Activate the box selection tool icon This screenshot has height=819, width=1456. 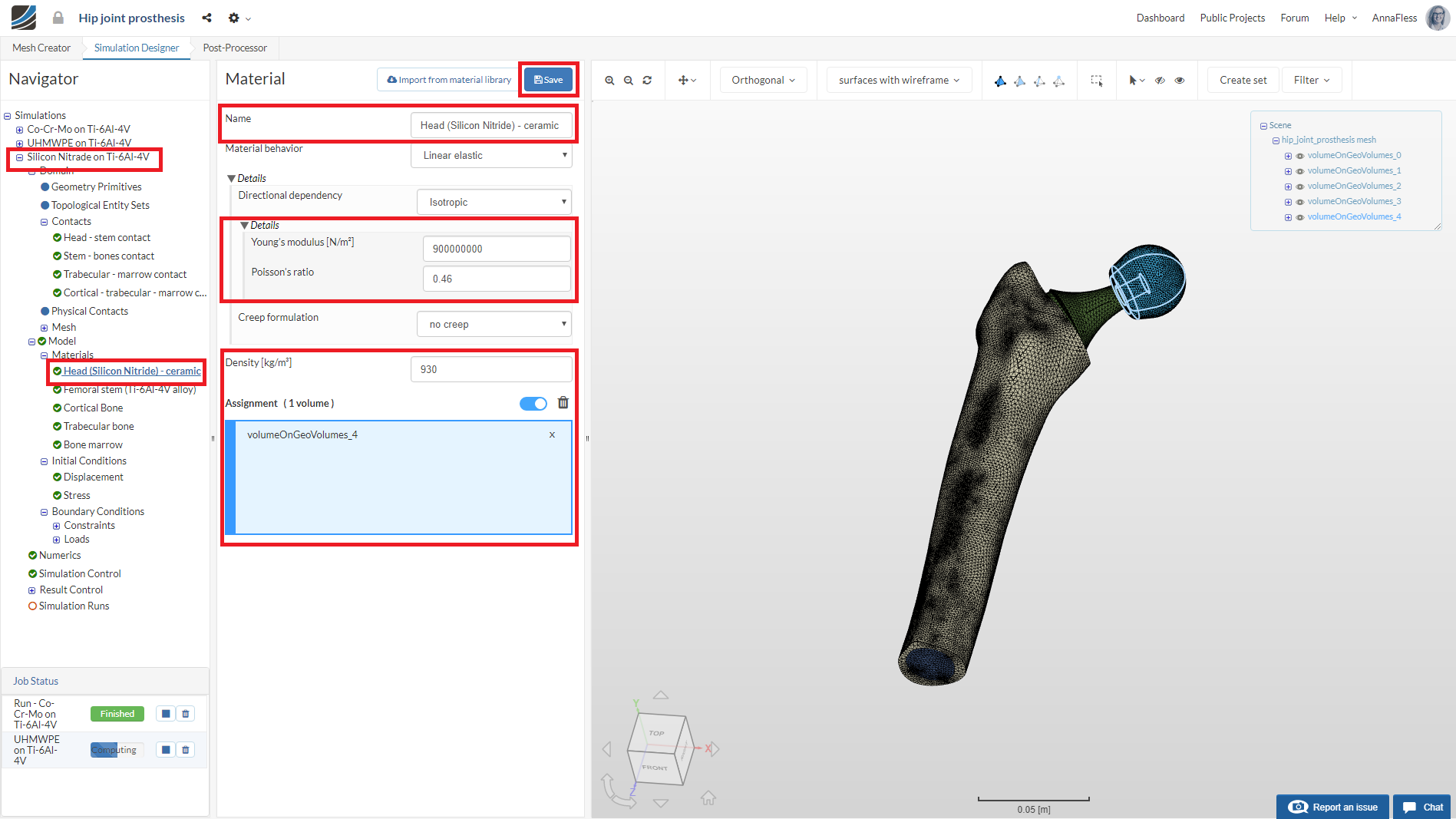(x=1097, y=80)
